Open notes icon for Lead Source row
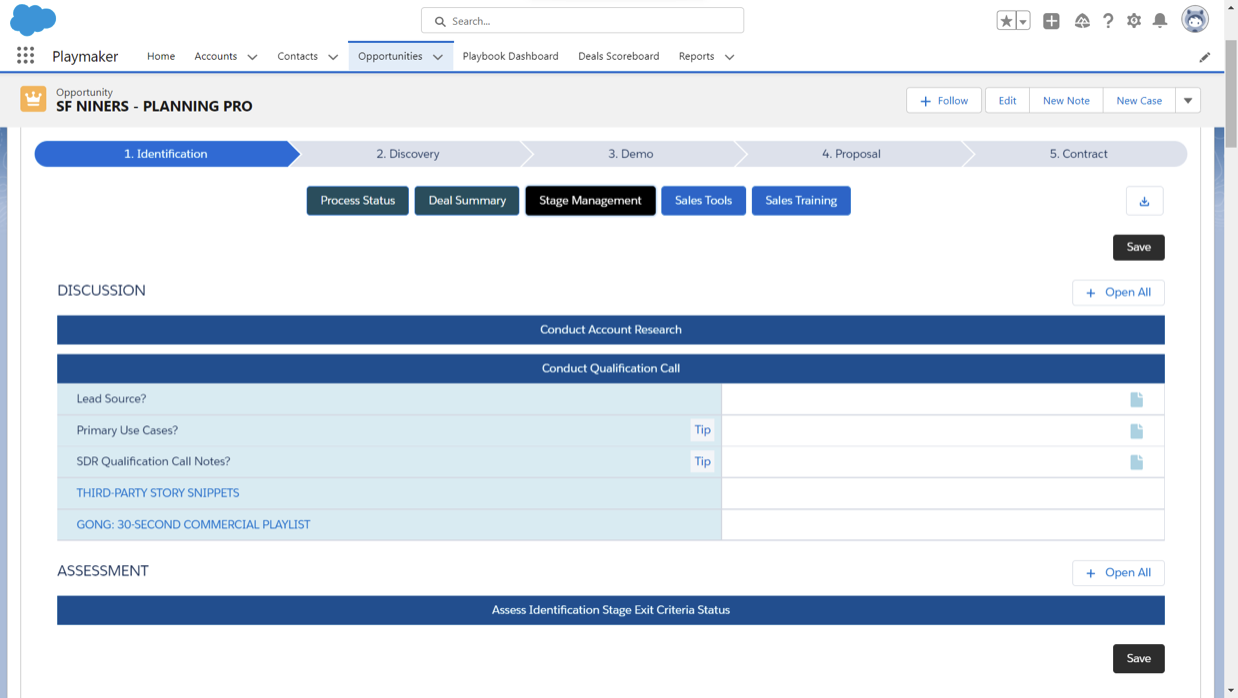Screen dimensions: 1238x698 (1136, 399)
